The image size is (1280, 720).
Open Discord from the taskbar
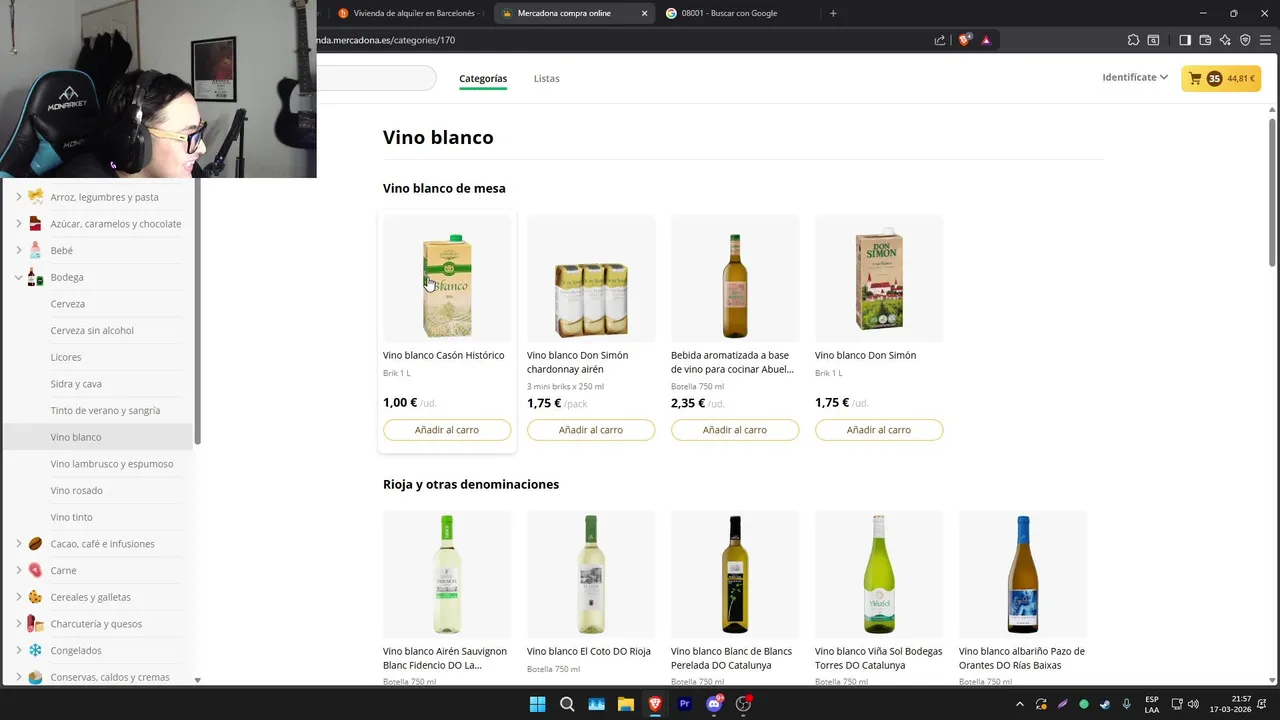[x=714, y=704]
